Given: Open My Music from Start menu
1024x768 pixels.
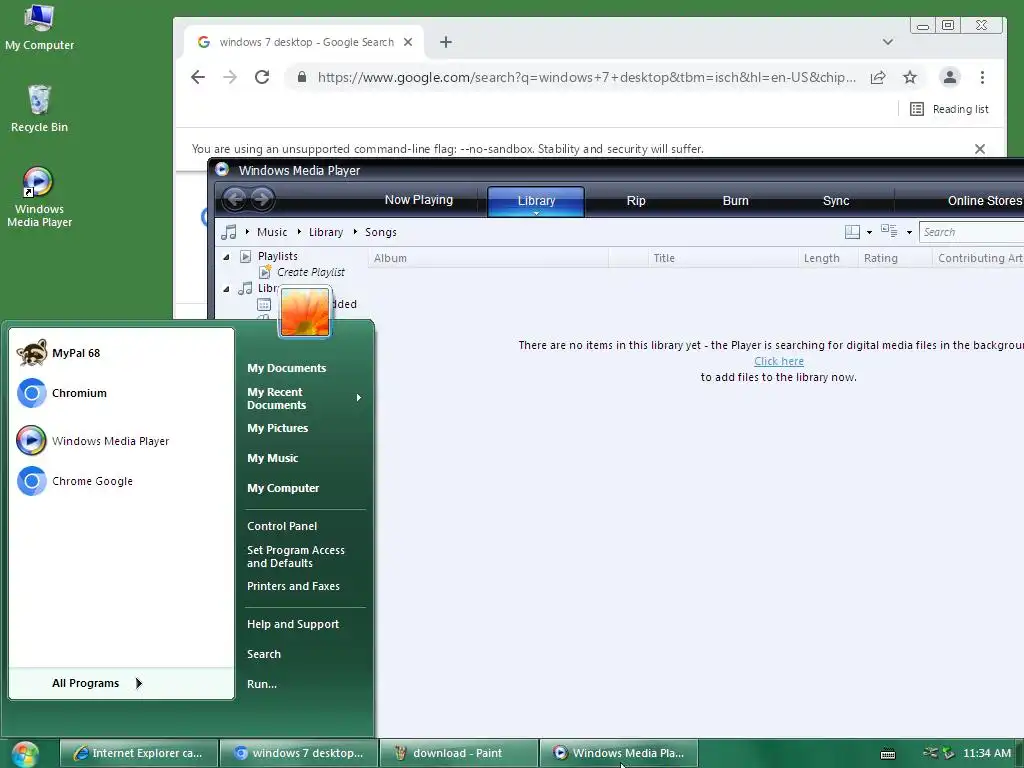Looking at the screenshot, I should [x=272, y=458].
